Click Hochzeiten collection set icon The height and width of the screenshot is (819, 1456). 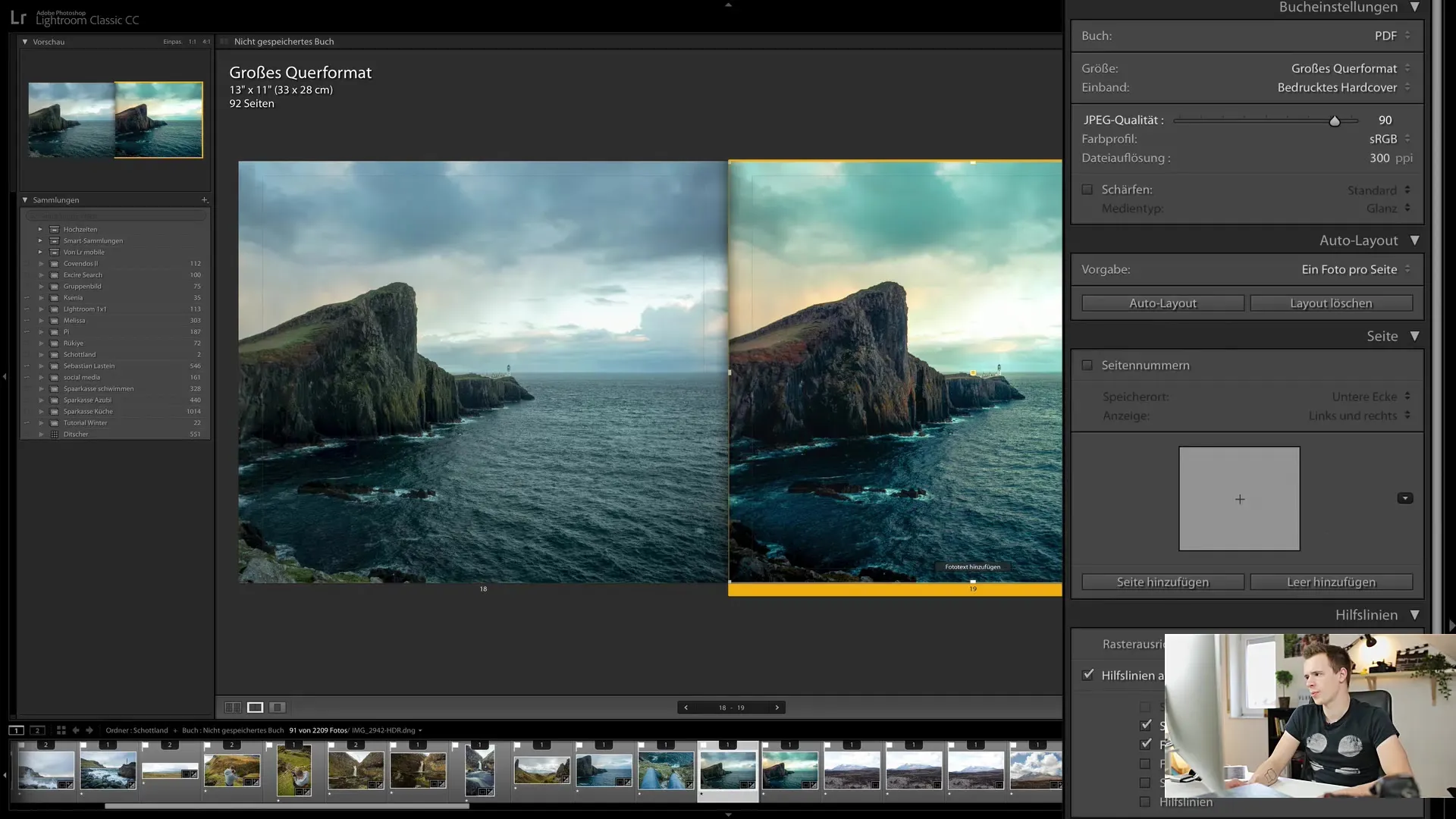[55, 229]
